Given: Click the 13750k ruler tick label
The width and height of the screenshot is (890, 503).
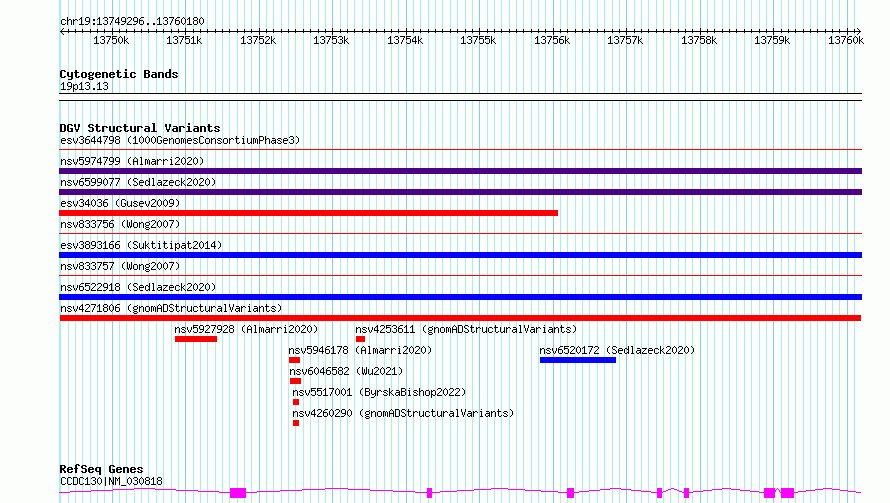Looking at the screenshot, I should pos(111,40).
